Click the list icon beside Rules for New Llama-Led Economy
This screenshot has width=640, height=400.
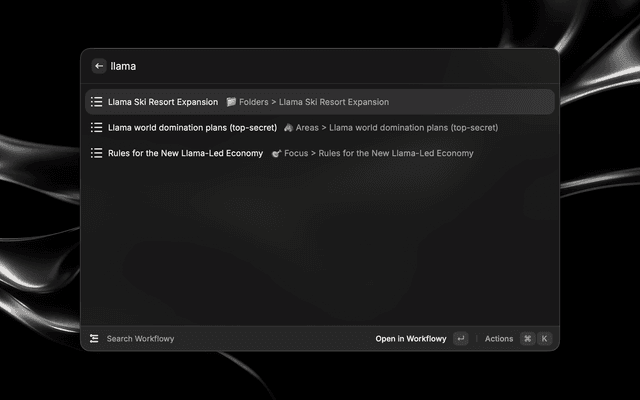96,153
